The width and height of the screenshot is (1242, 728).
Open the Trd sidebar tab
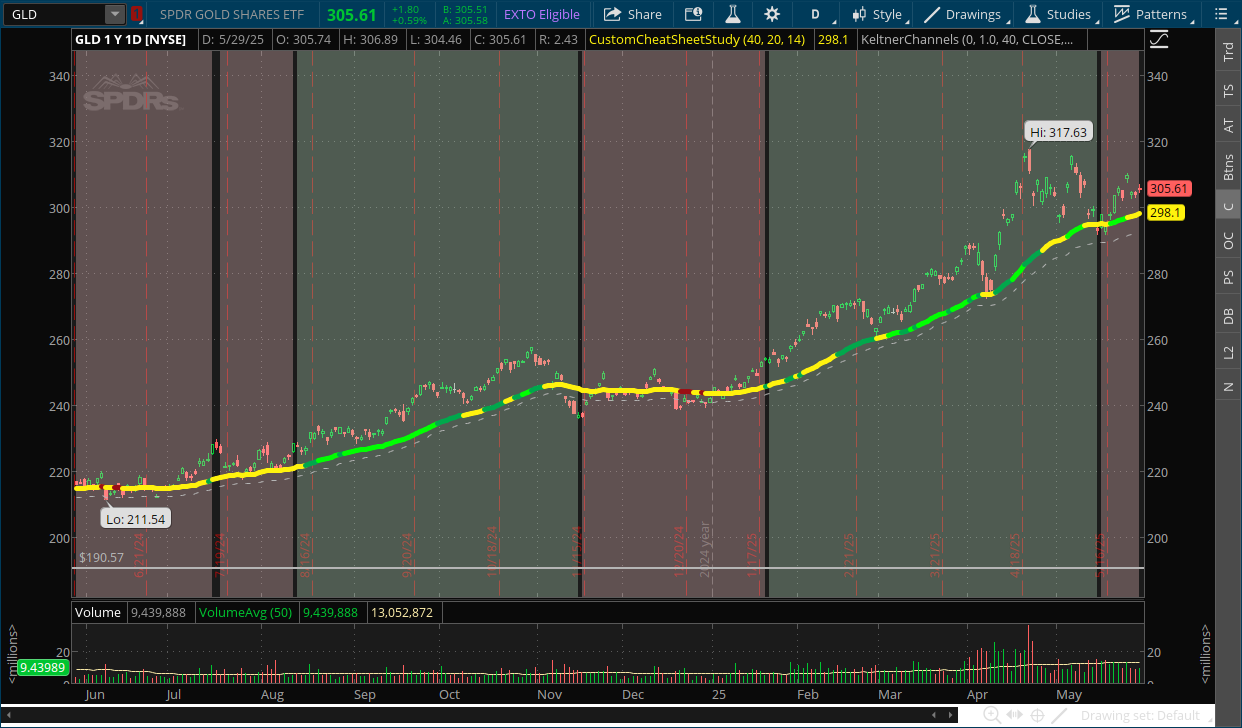click(x=1228, y=53)
